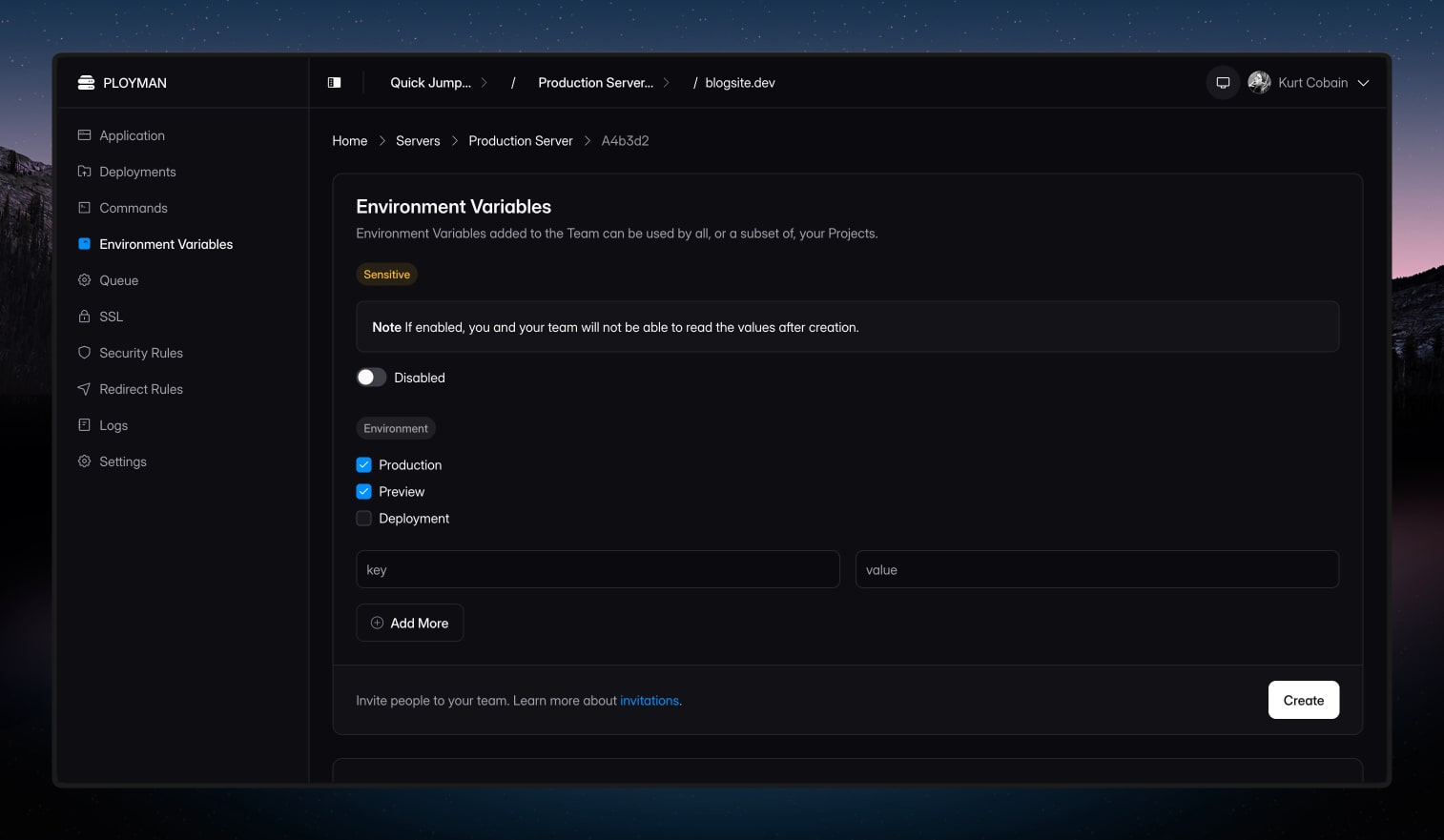Click the Settings gear icon
1444x840 pixels.
(x=84, y=461)
